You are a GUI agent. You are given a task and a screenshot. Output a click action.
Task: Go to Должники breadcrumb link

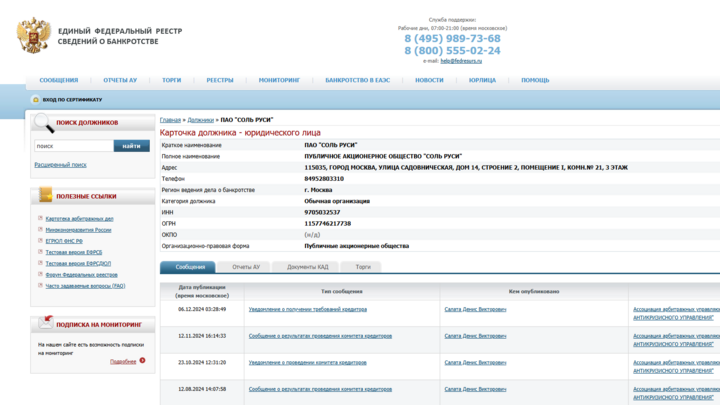click(x=201, y=120)
